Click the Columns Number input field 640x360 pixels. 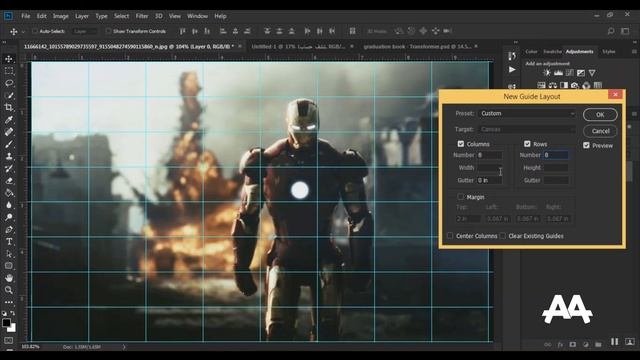point(489,155)
